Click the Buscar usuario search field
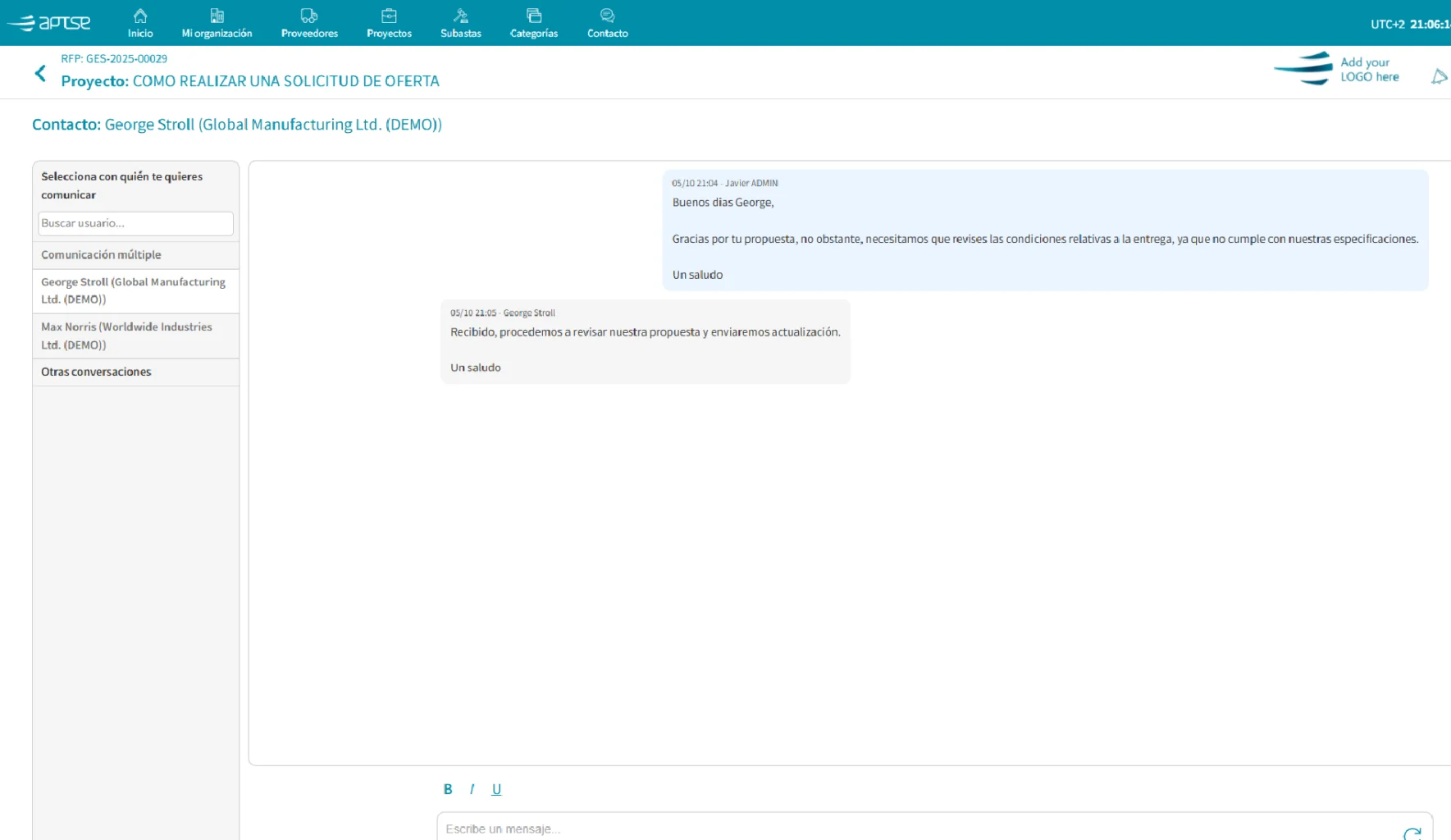The width and height of the screenshot is (1451, 840). (135, 223)
